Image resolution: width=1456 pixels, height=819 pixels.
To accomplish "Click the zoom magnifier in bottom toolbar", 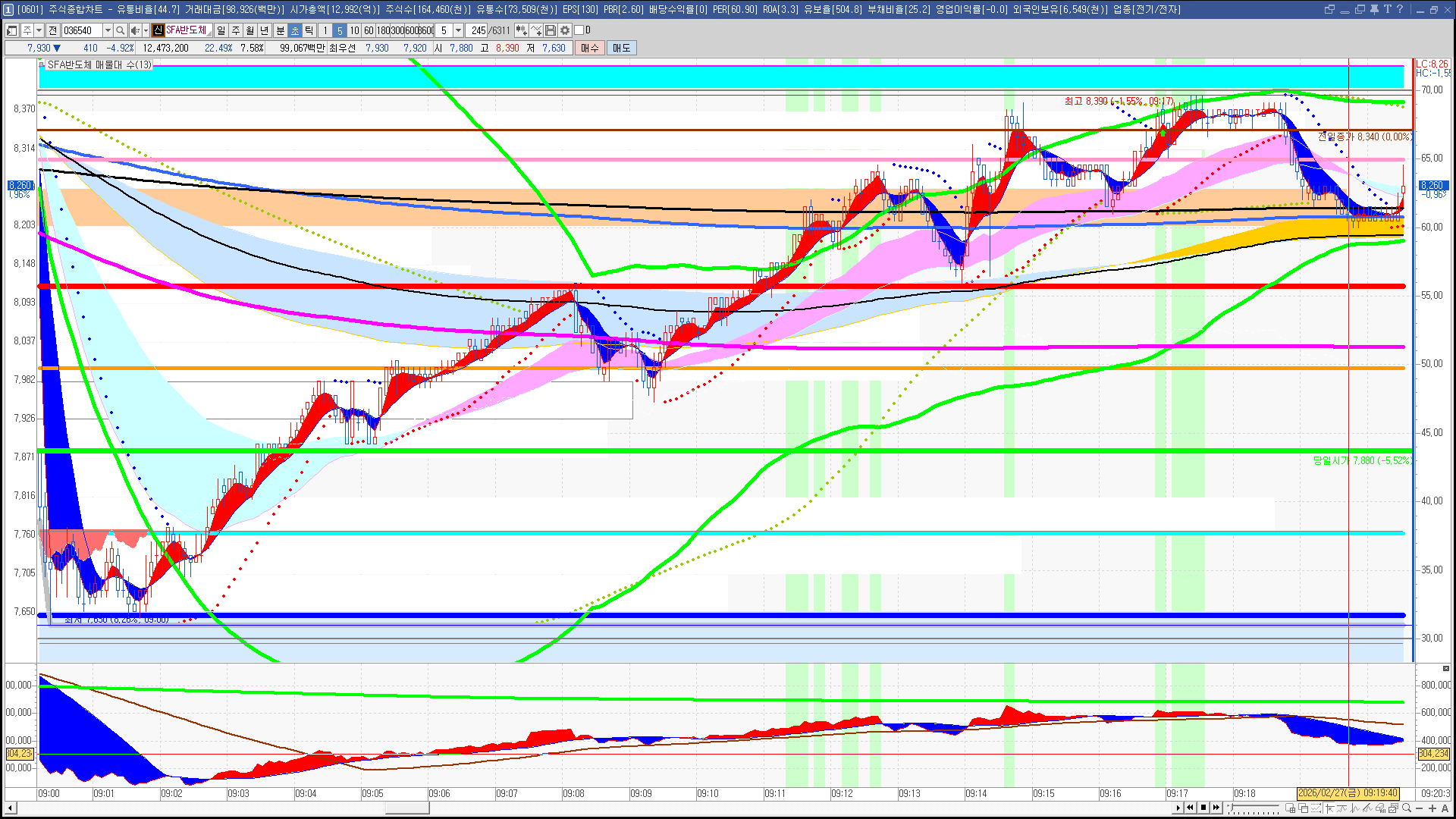I will 1407,808.
